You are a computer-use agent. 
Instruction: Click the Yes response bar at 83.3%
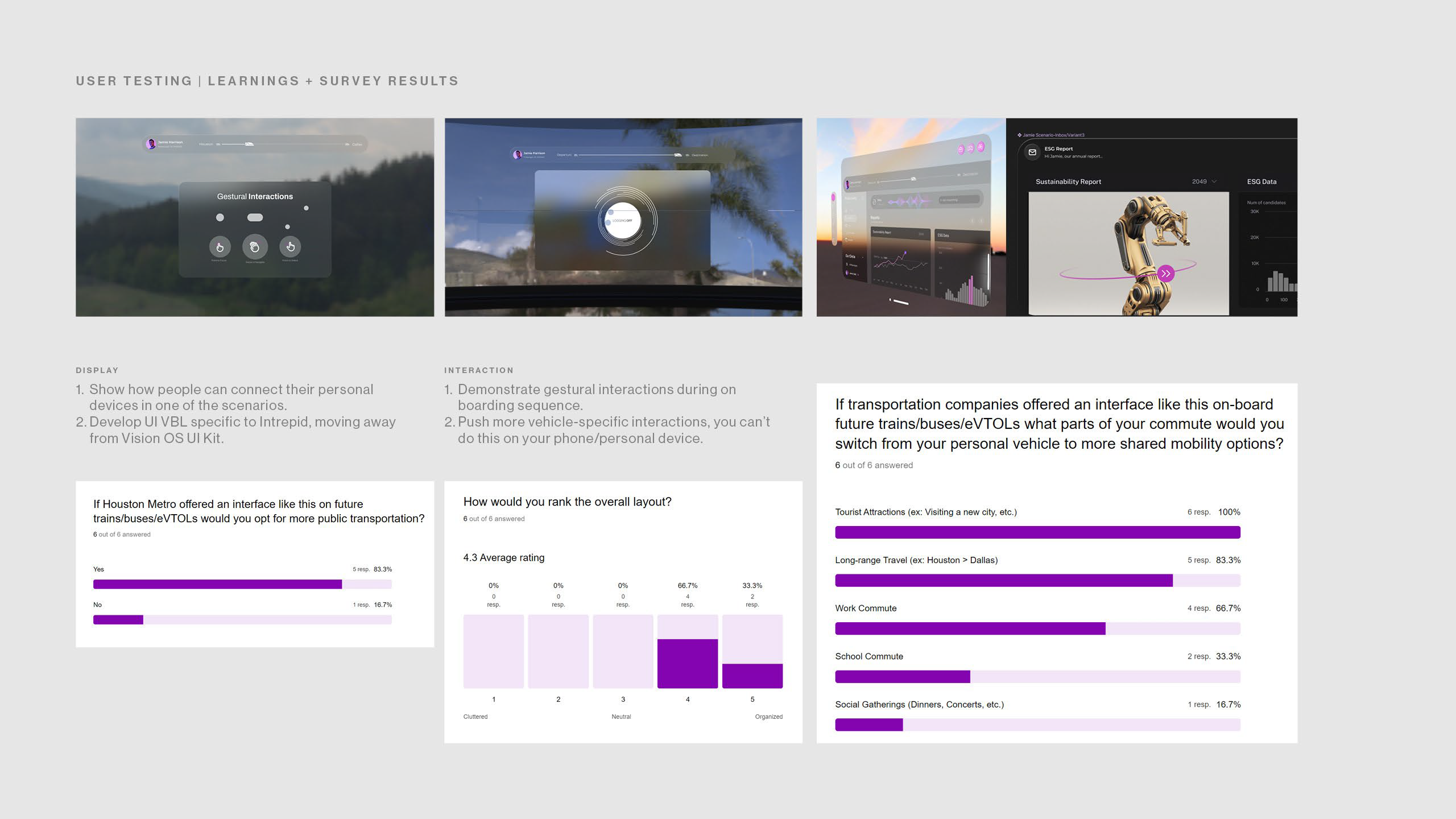(x=218, y=584)
